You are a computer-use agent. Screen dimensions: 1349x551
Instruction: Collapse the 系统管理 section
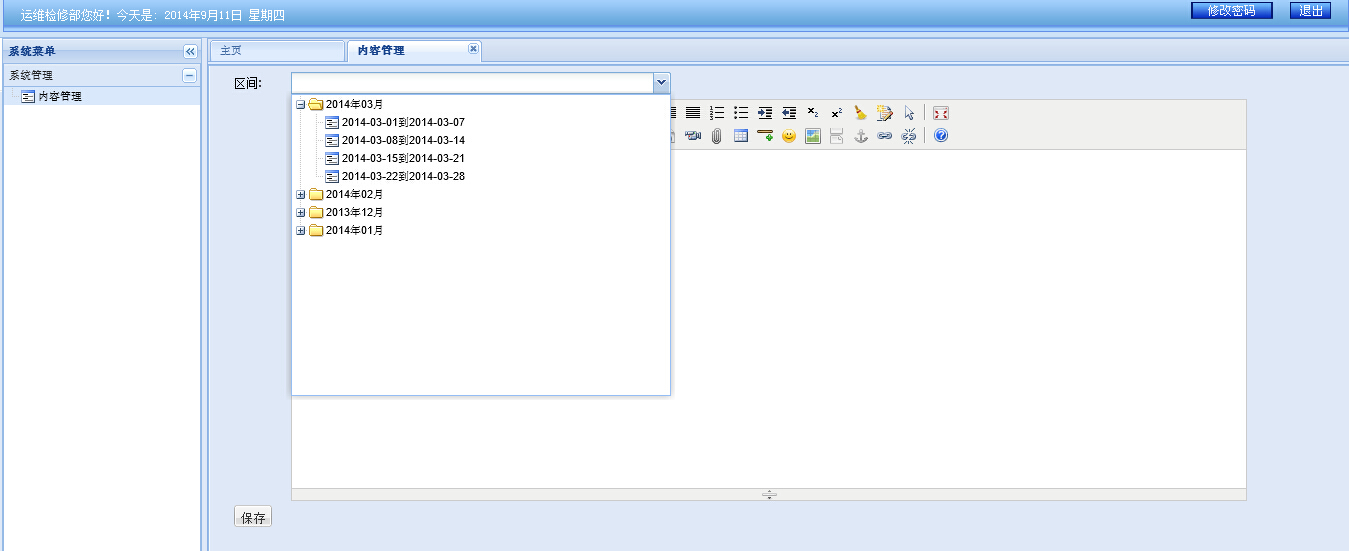click(189, 76)
